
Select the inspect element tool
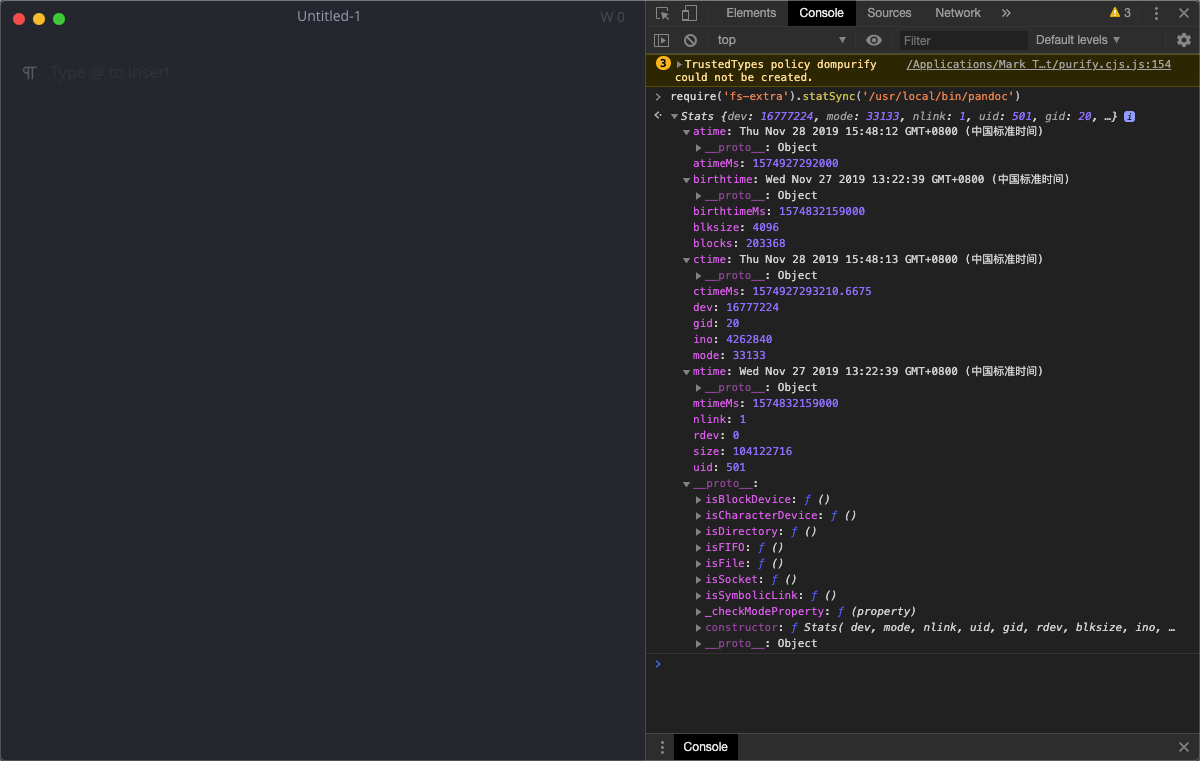662,13
